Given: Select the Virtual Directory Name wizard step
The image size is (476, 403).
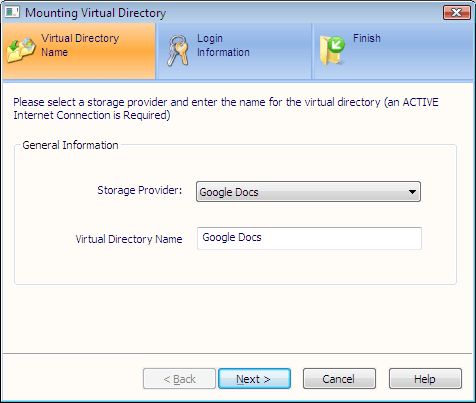Looking at the screenshot, I should (x=79, y=51).
